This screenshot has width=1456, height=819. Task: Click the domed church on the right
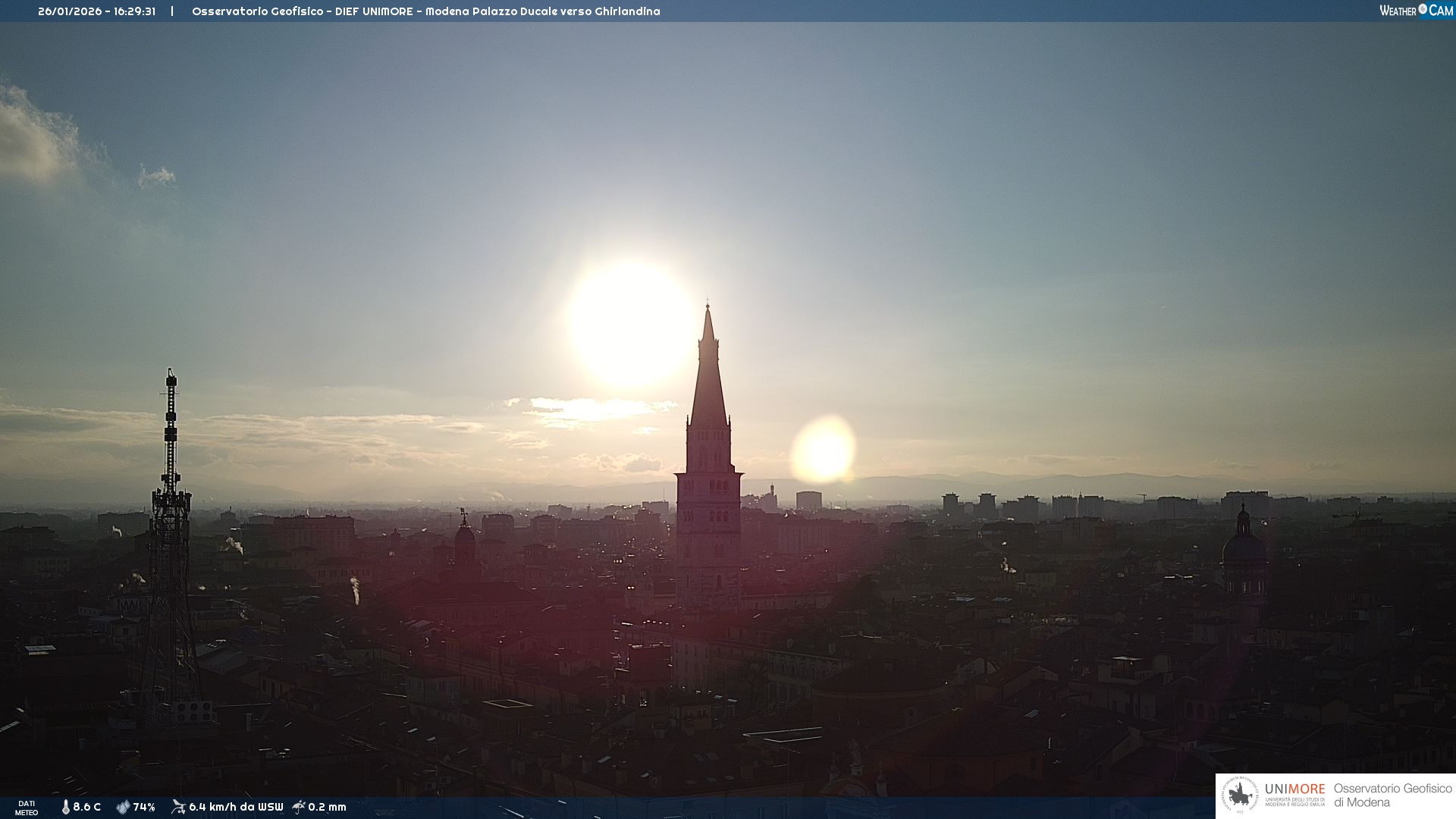pos(1243,550)
